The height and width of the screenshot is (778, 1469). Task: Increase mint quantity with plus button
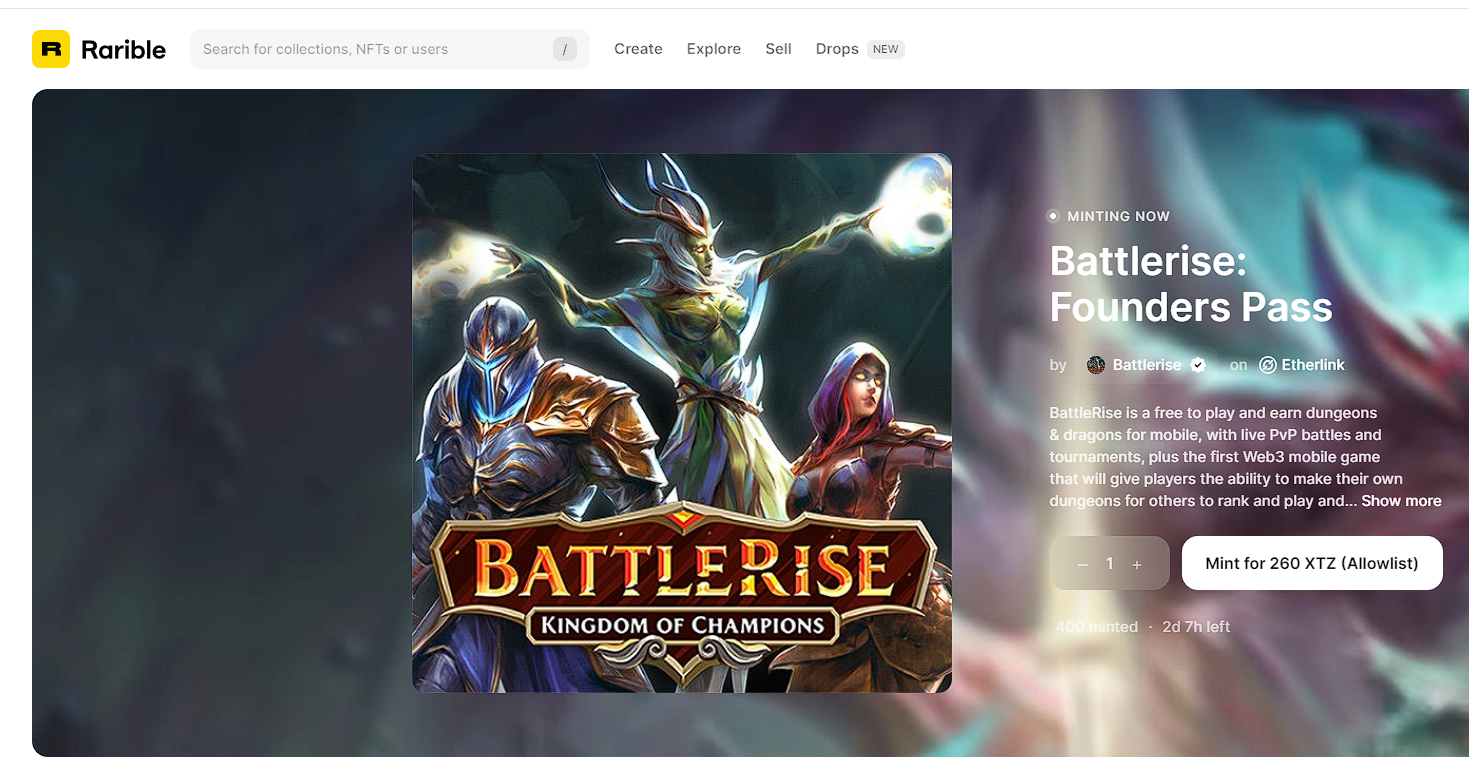(x=1137, y=564)
